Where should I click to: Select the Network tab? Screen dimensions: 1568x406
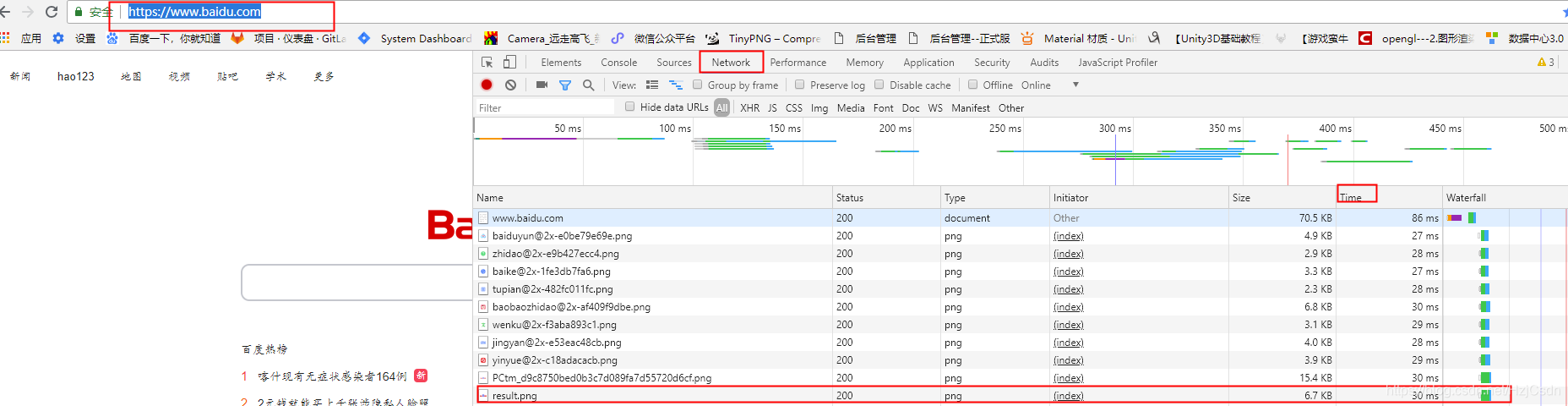(x=731, y=62)
